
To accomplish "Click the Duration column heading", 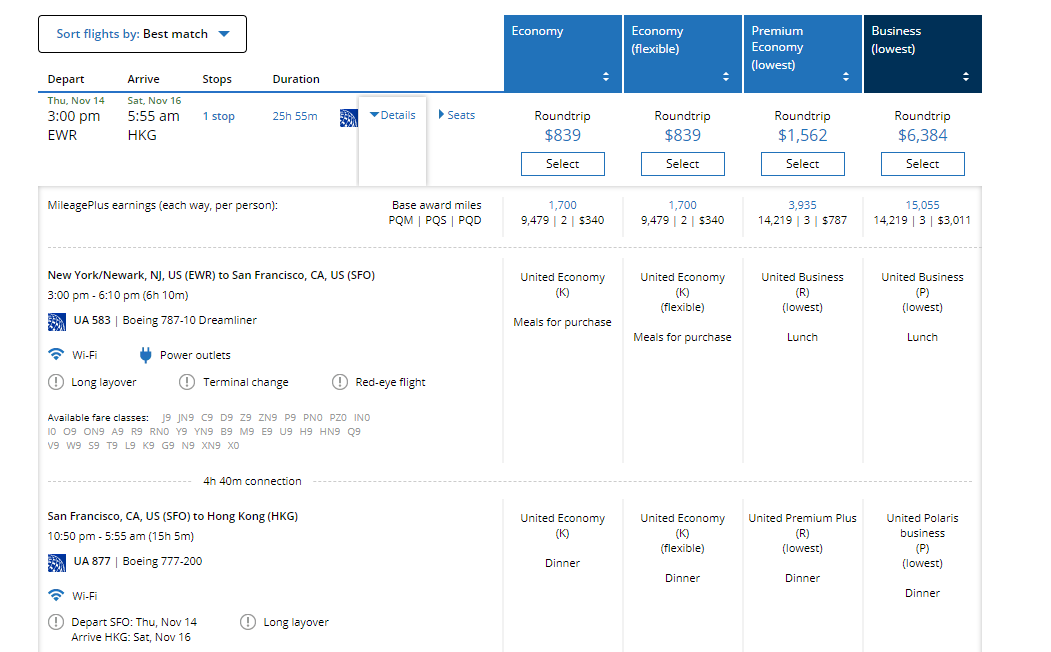I will coord(296,79).
